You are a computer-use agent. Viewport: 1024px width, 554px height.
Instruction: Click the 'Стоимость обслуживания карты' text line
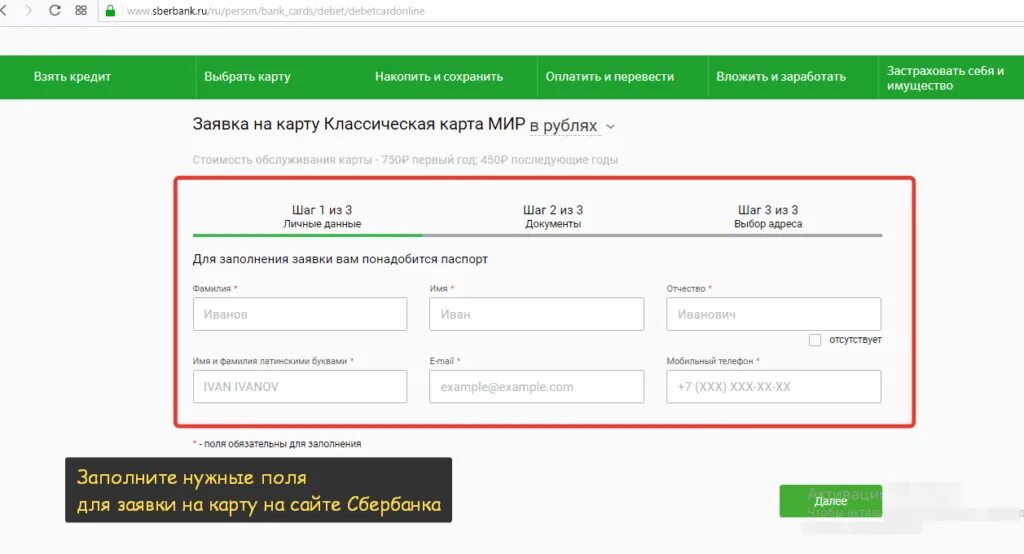pyautogui.click(x=405, y=160)
